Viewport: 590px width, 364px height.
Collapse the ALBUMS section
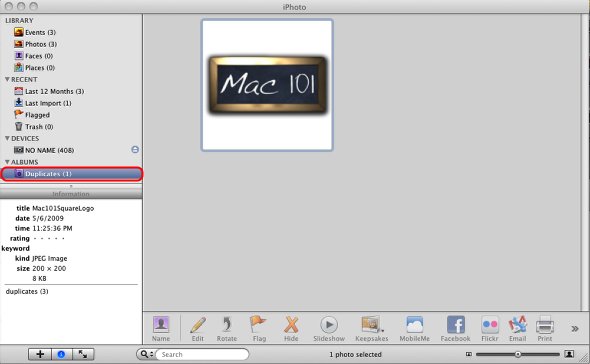(7, 162)
